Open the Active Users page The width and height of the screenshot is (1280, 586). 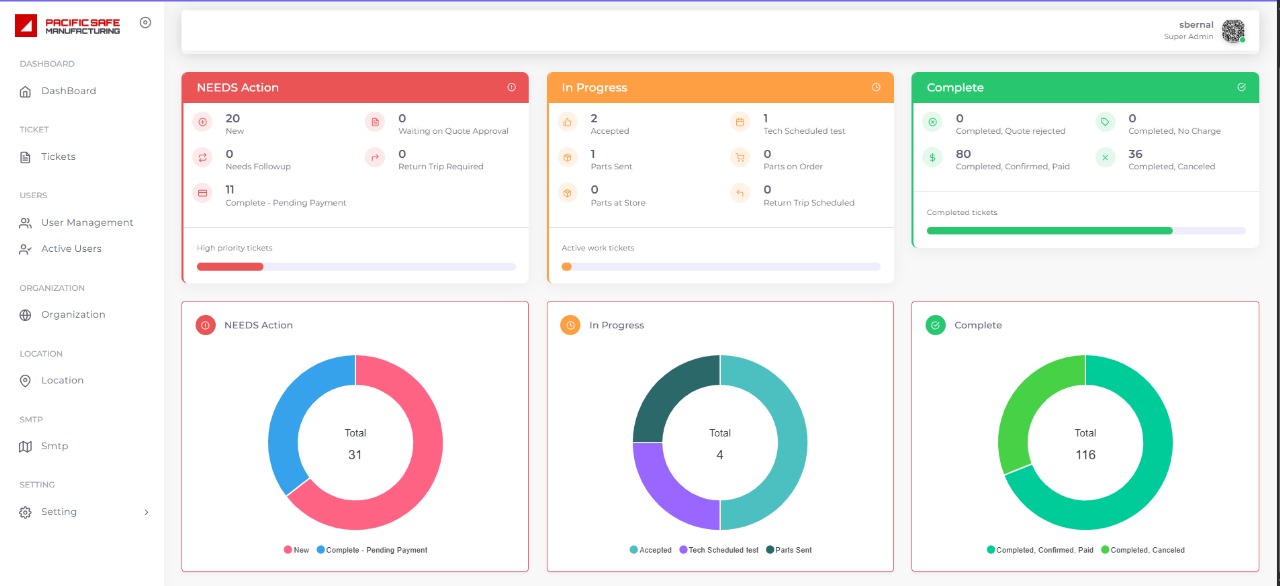point(71,249)
